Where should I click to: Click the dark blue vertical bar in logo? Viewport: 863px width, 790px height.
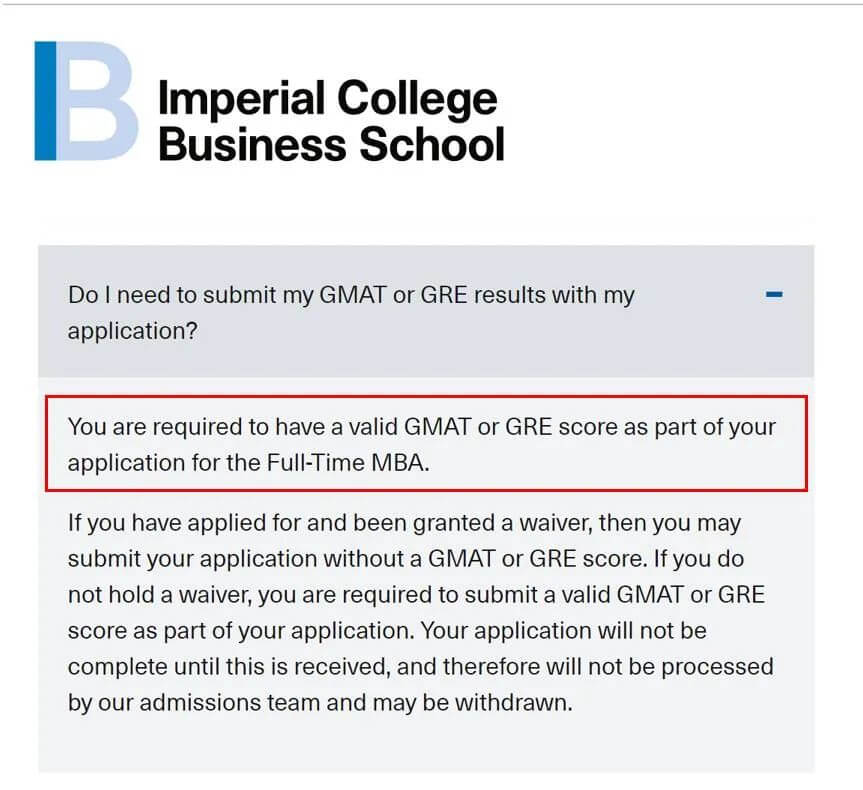[45, 101]
